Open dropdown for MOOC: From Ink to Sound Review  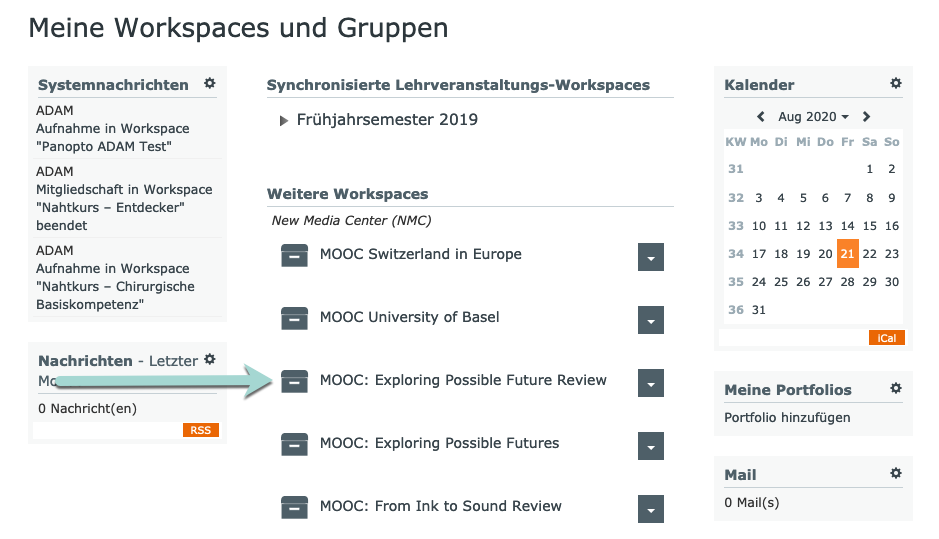click(650, 510)
